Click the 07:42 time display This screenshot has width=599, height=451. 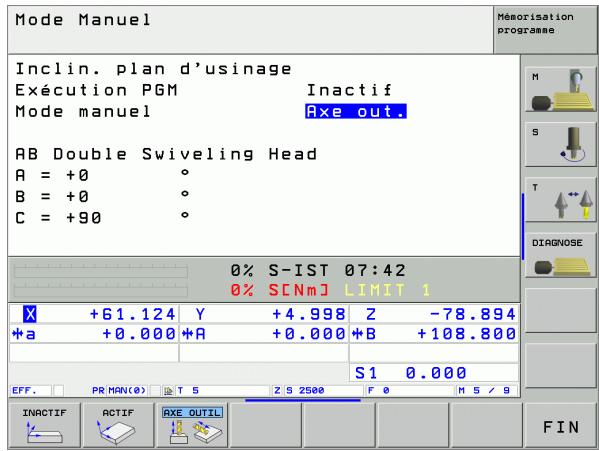pos(375,271)
